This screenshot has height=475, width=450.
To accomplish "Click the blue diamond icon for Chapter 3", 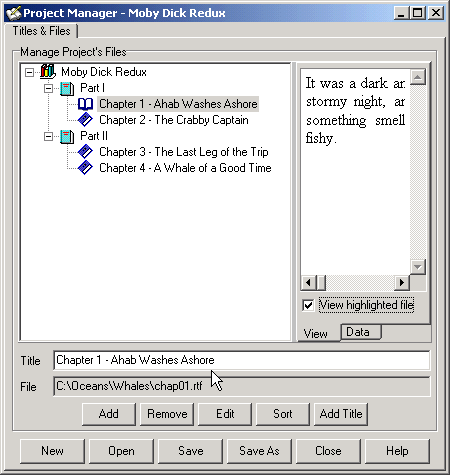I will coord(85,152).
